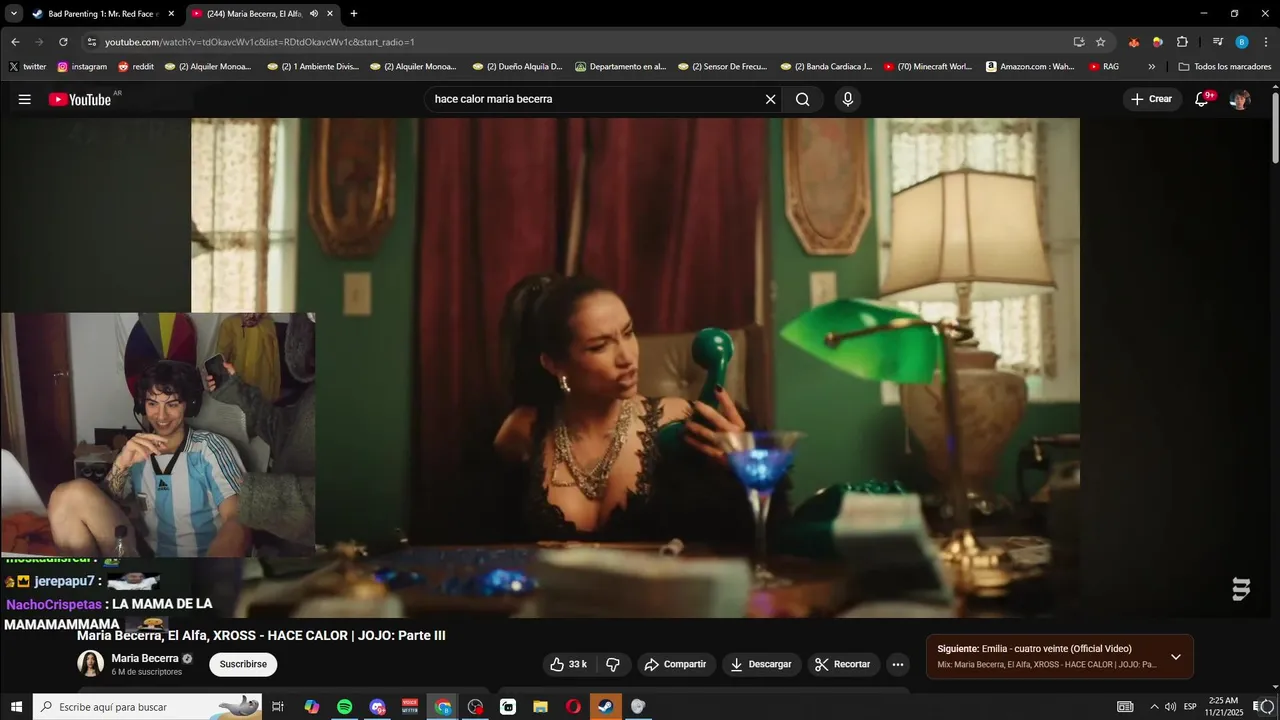The image size is (1280, 720).
Task: Run search with the magnifier button
Action: [802, 99]
